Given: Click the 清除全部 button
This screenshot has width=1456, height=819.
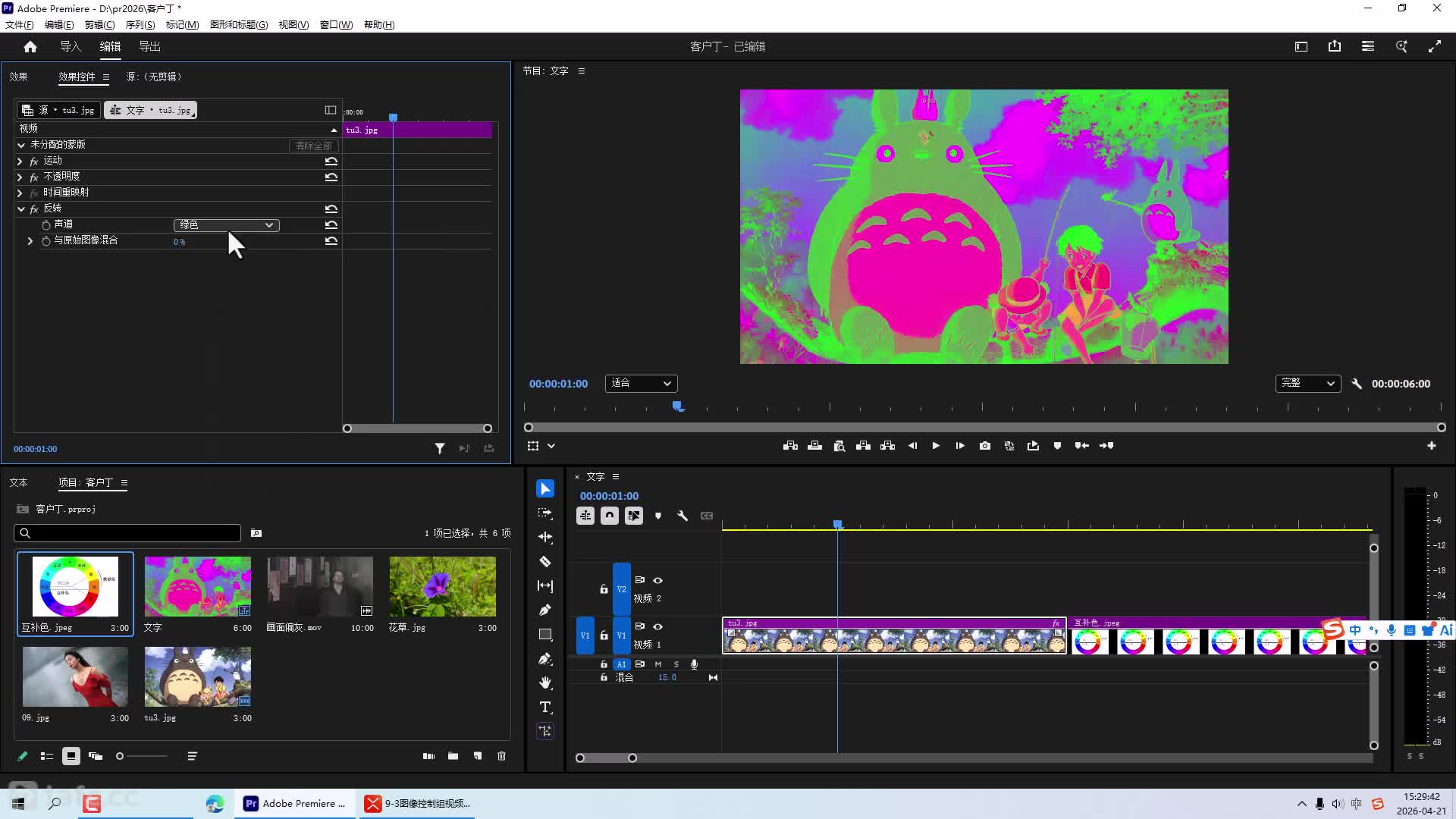Looking at the screenshot, I should pos(313,146).
